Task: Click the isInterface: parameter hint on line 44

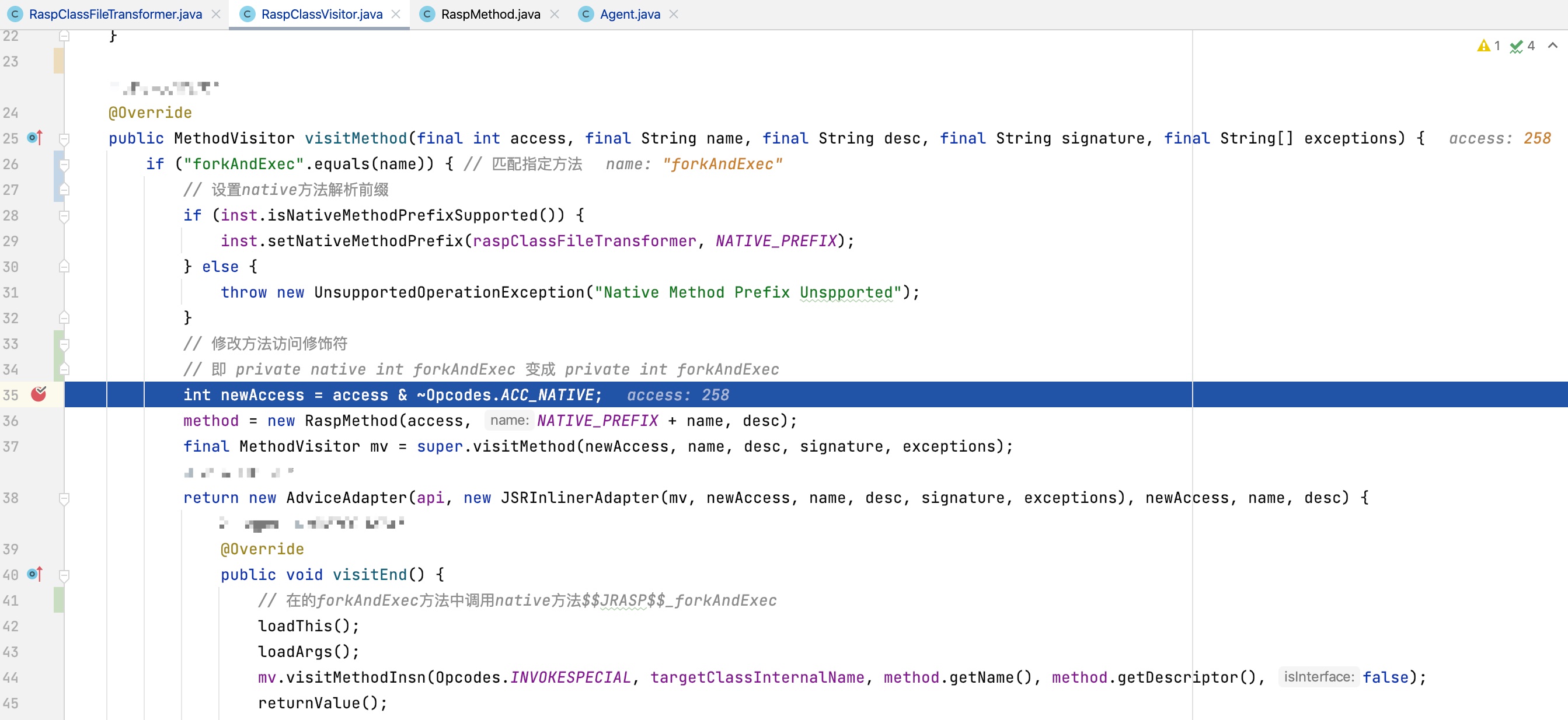Action: pos(1318,677)
